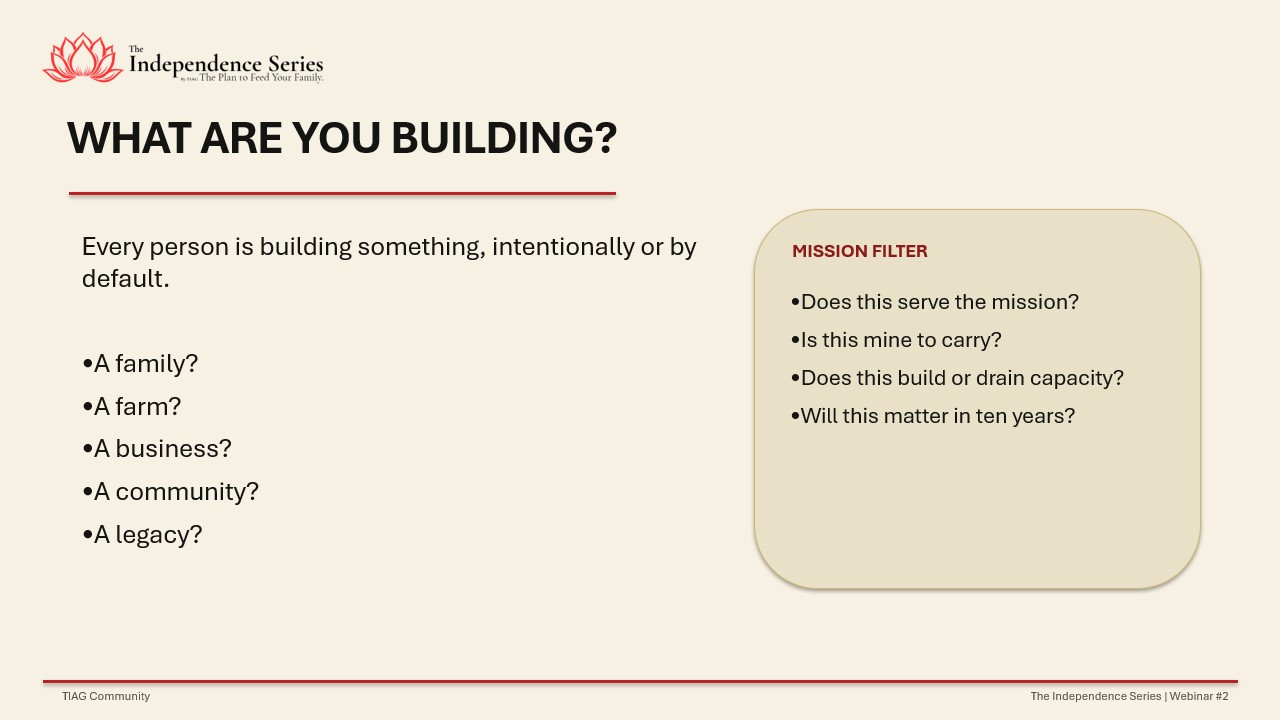Select the A family? bullet

pyautogui.click(x=140, y=364)
